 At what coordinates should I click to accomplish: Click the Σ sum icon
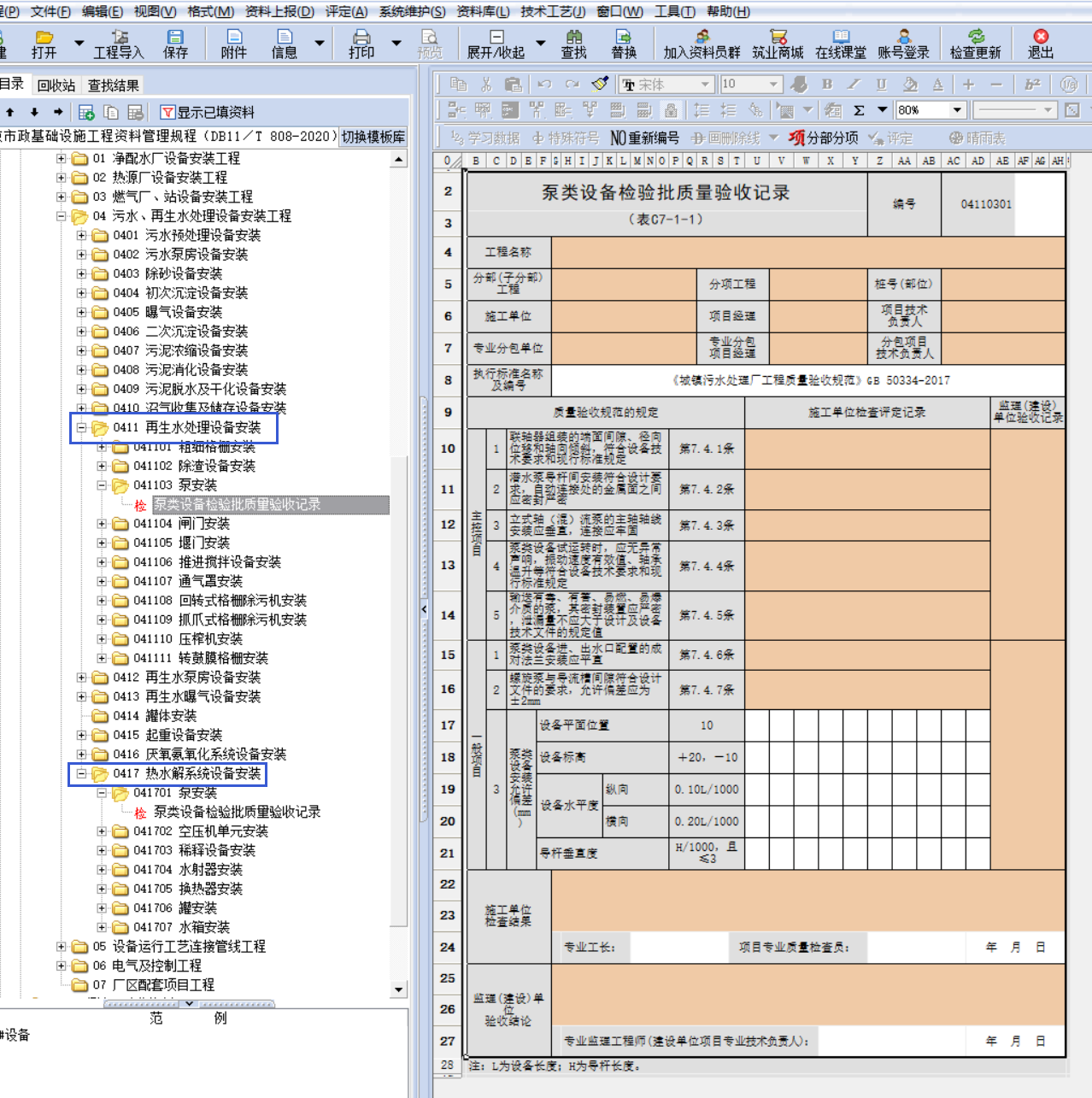[x=859, y=110]
